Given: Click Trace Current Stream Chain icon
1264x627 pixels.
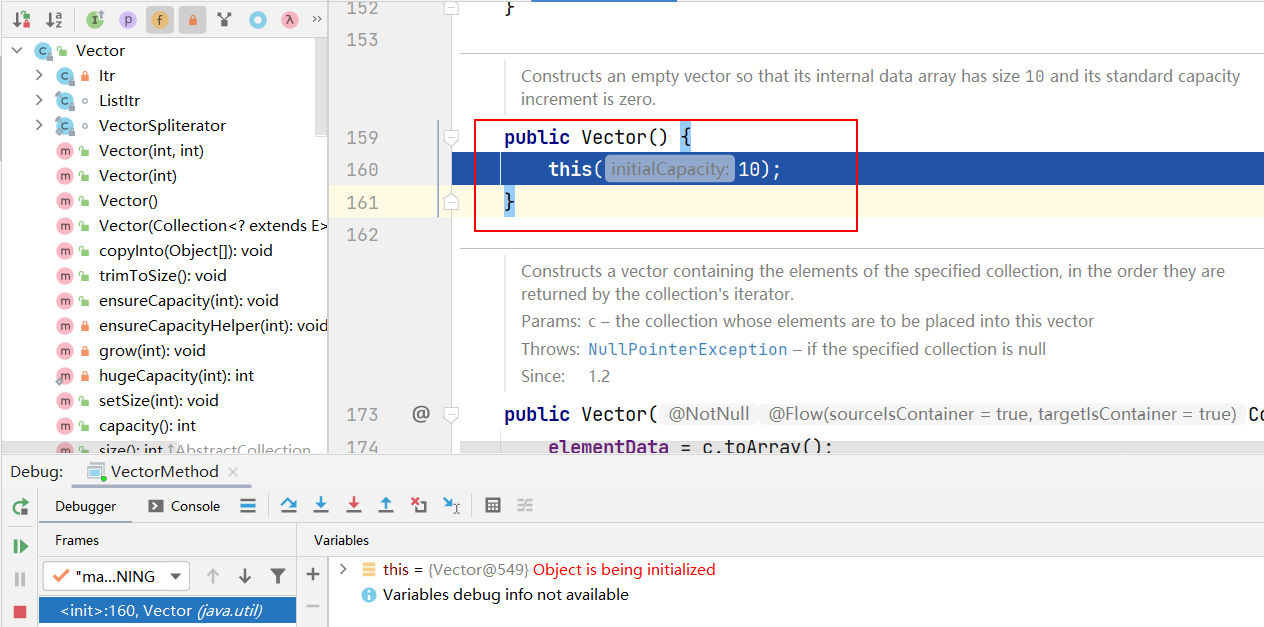Looking at the screenshot, I should pos(525,506).
